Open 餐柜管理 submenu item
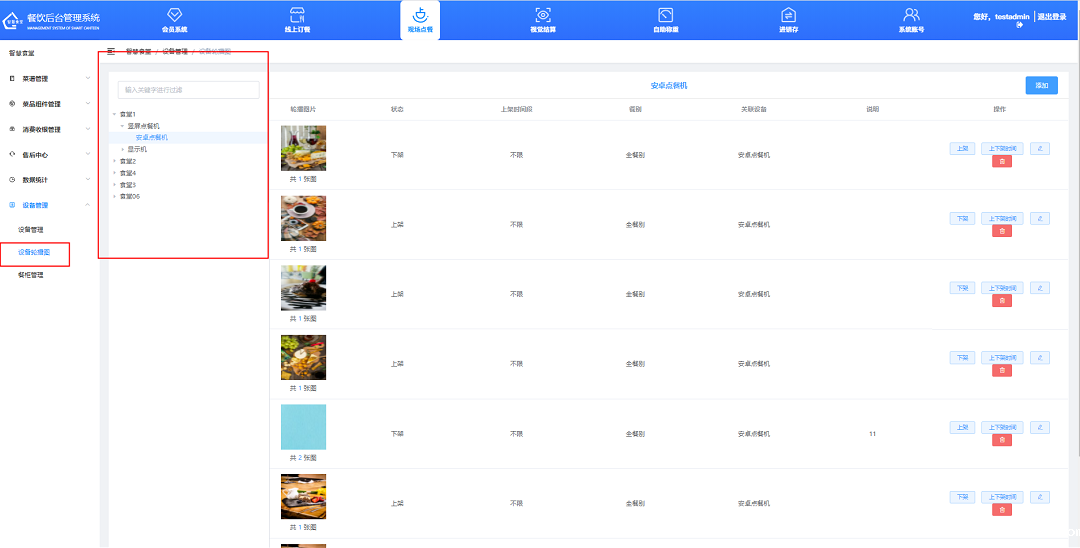The image size is (1080, 548). pos(31,275)
